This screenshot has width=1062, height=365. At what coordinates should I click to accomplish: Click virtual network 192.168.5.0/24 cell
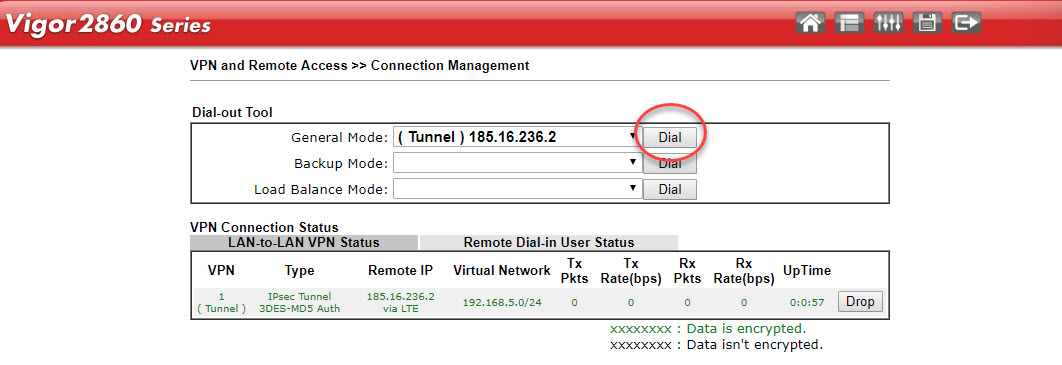click(x=502, y=303)
